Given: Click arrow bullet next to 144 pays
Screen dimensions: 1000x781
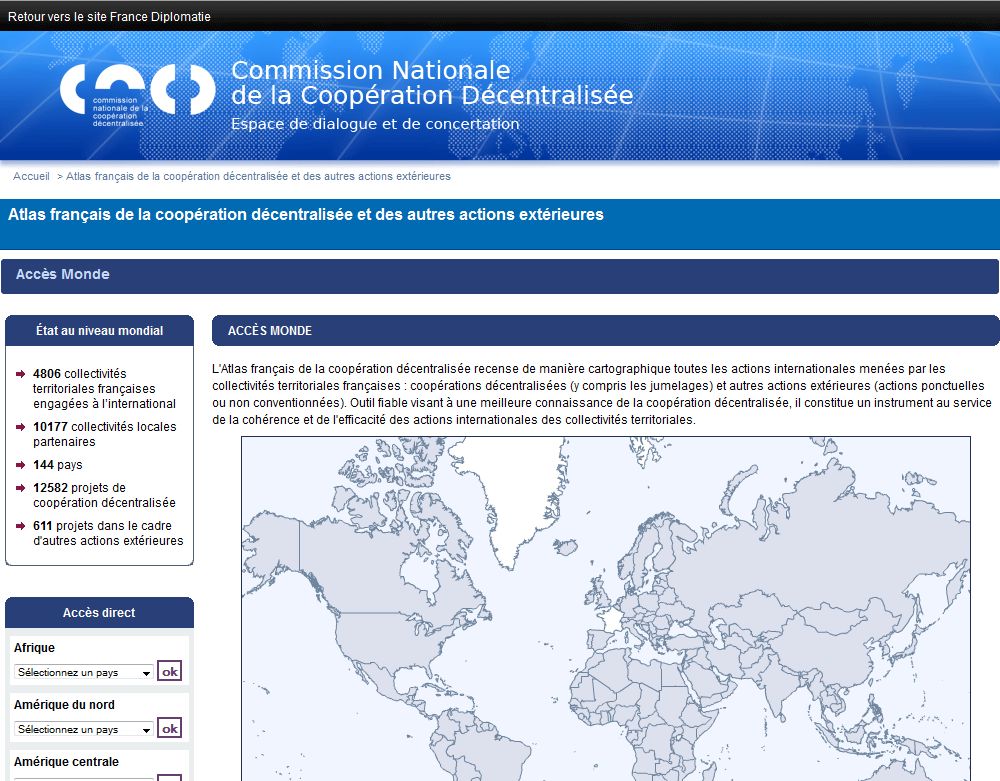Looking at the screenshot, I should [x=20, y=465].
